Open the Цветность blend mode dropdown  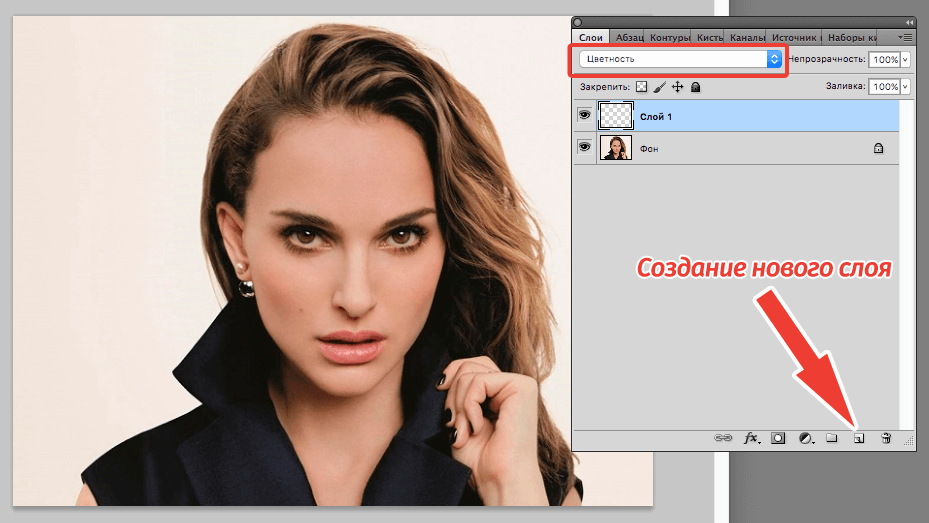(x=680, y=59)
